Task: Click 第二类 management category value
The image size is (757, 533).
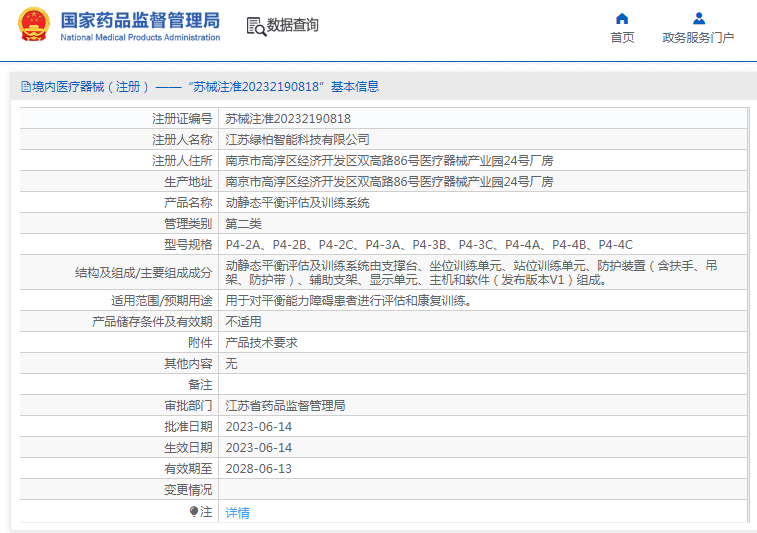Action: point(243,224)
